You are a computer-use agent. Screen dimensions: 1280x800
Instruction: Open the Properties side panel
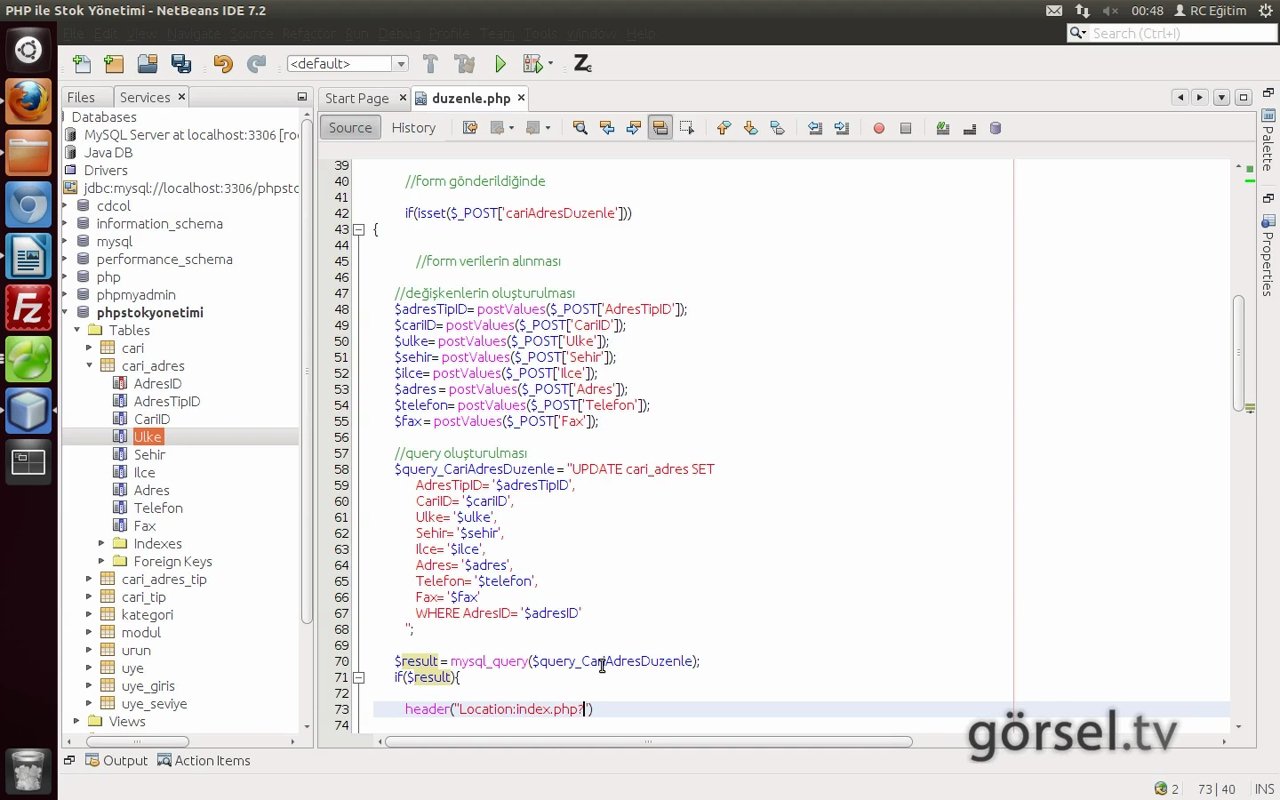click(1268, 254)
